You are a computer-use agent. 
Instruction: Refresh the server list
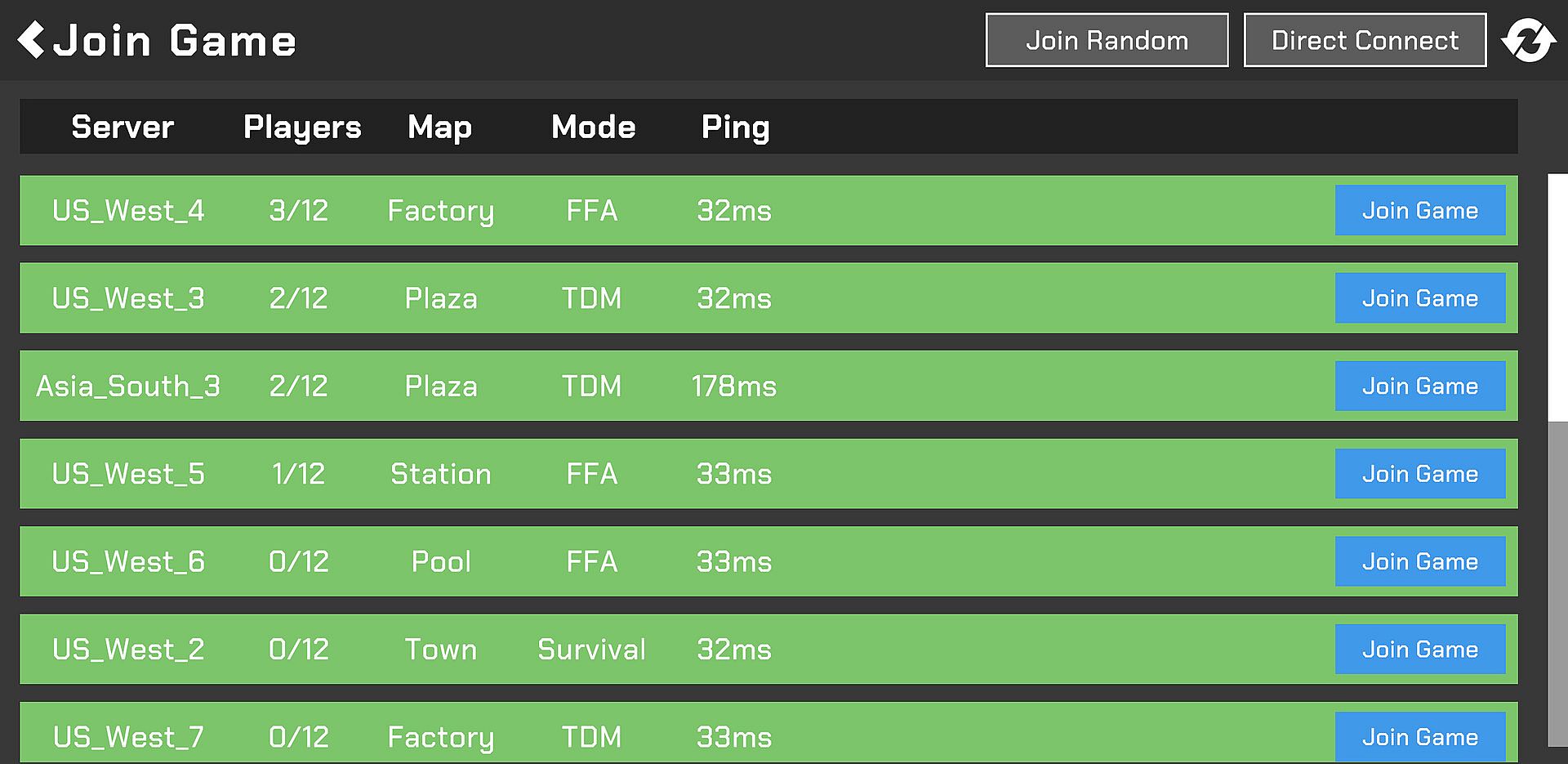tap(1528, 40)
